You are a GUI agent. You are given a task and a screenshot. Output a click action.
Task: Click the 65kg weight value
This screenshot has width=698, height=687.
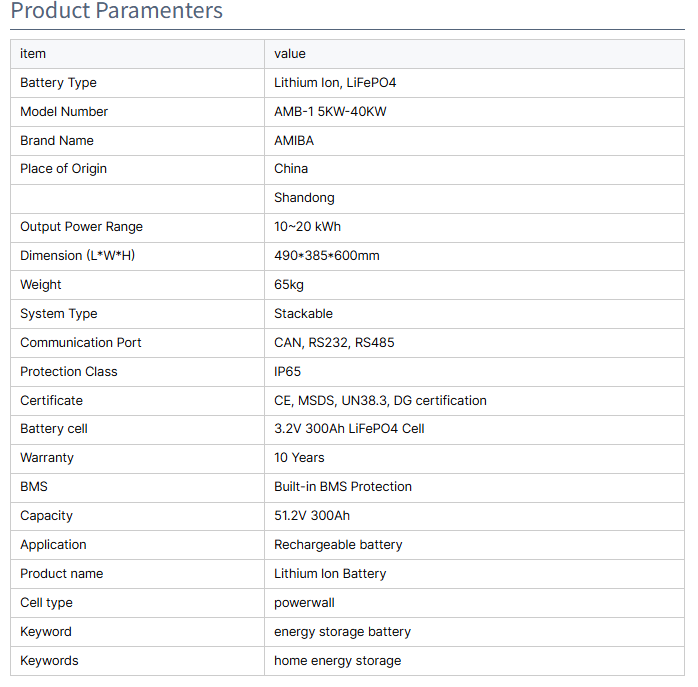289,285
